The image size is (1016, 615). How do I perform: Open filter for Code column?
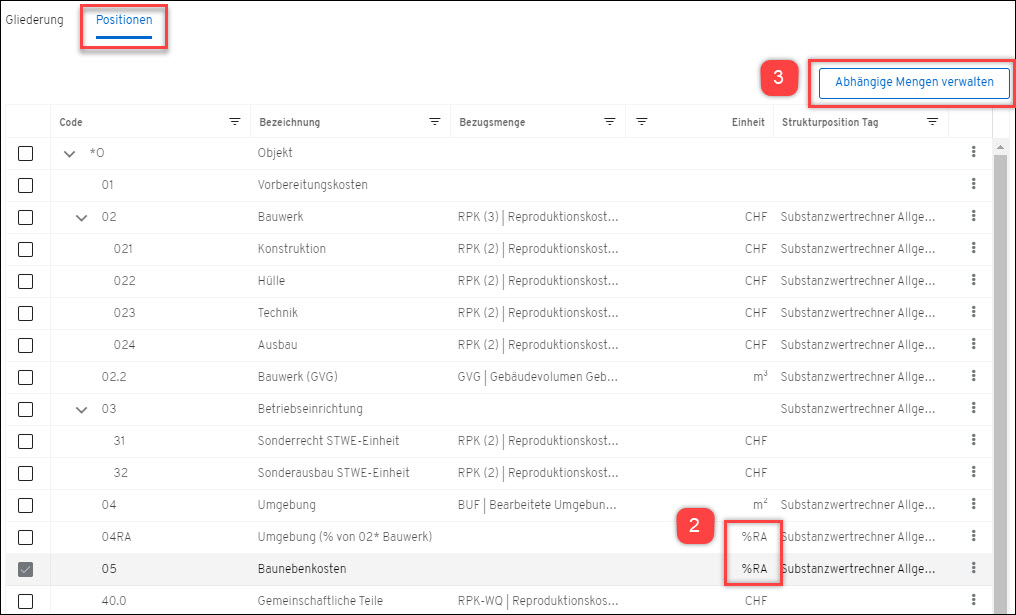coord(235,122)
